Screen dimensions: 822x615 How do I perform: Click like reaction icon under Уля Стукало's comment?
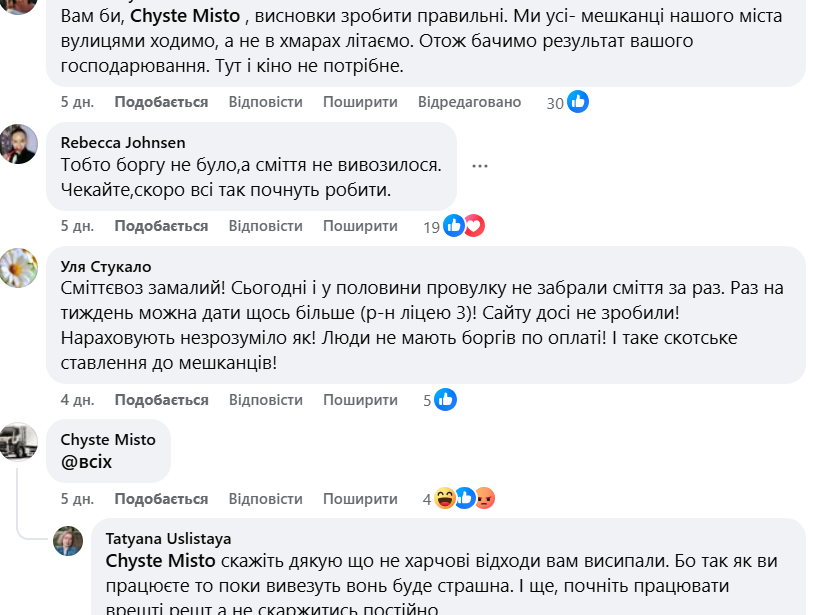pyautogui.click(x=446, y=400)
